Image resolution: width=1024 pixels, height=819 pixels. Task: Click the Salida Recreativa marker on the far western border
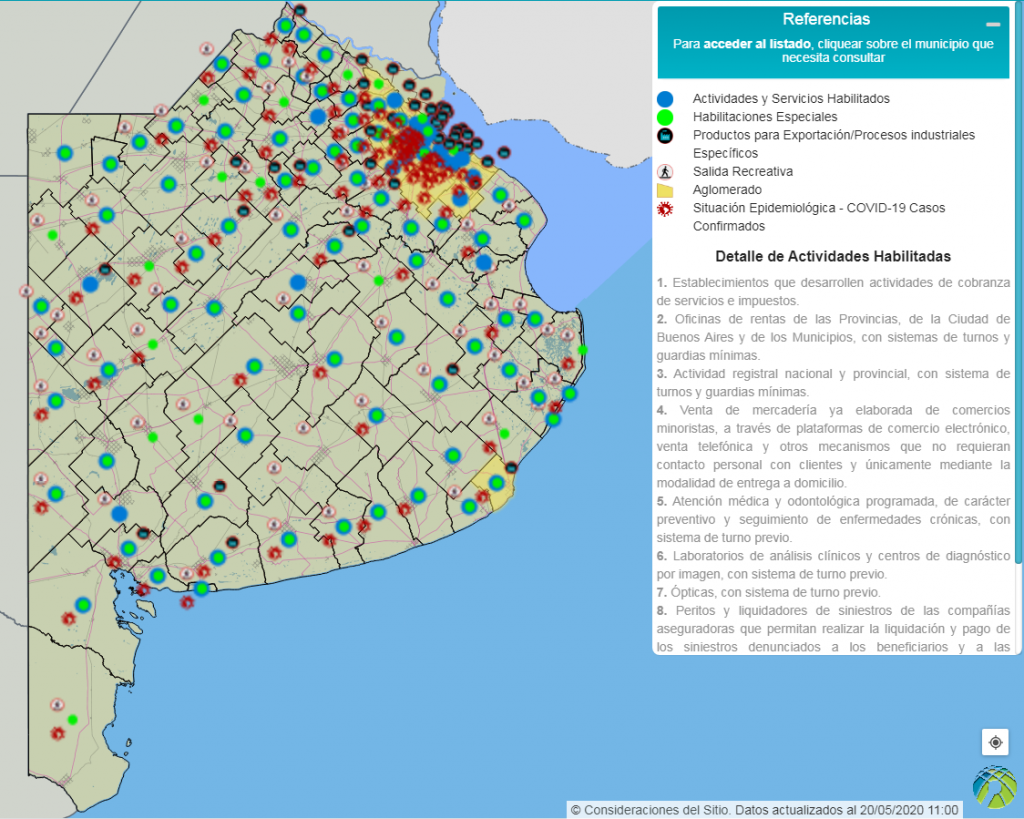coord(26,291)
